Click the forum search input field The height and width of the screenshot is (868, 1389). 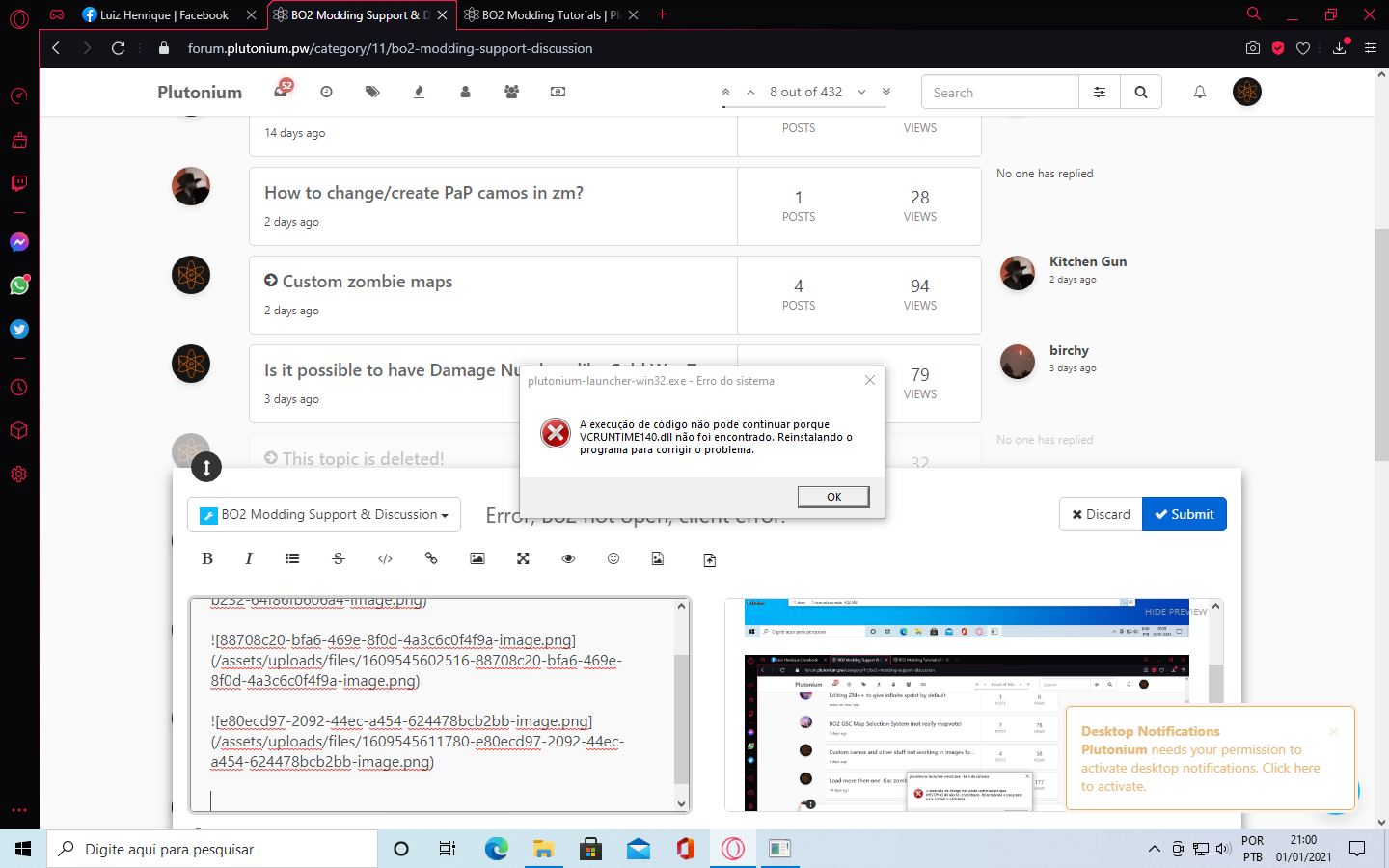[x=1000, y=93]
